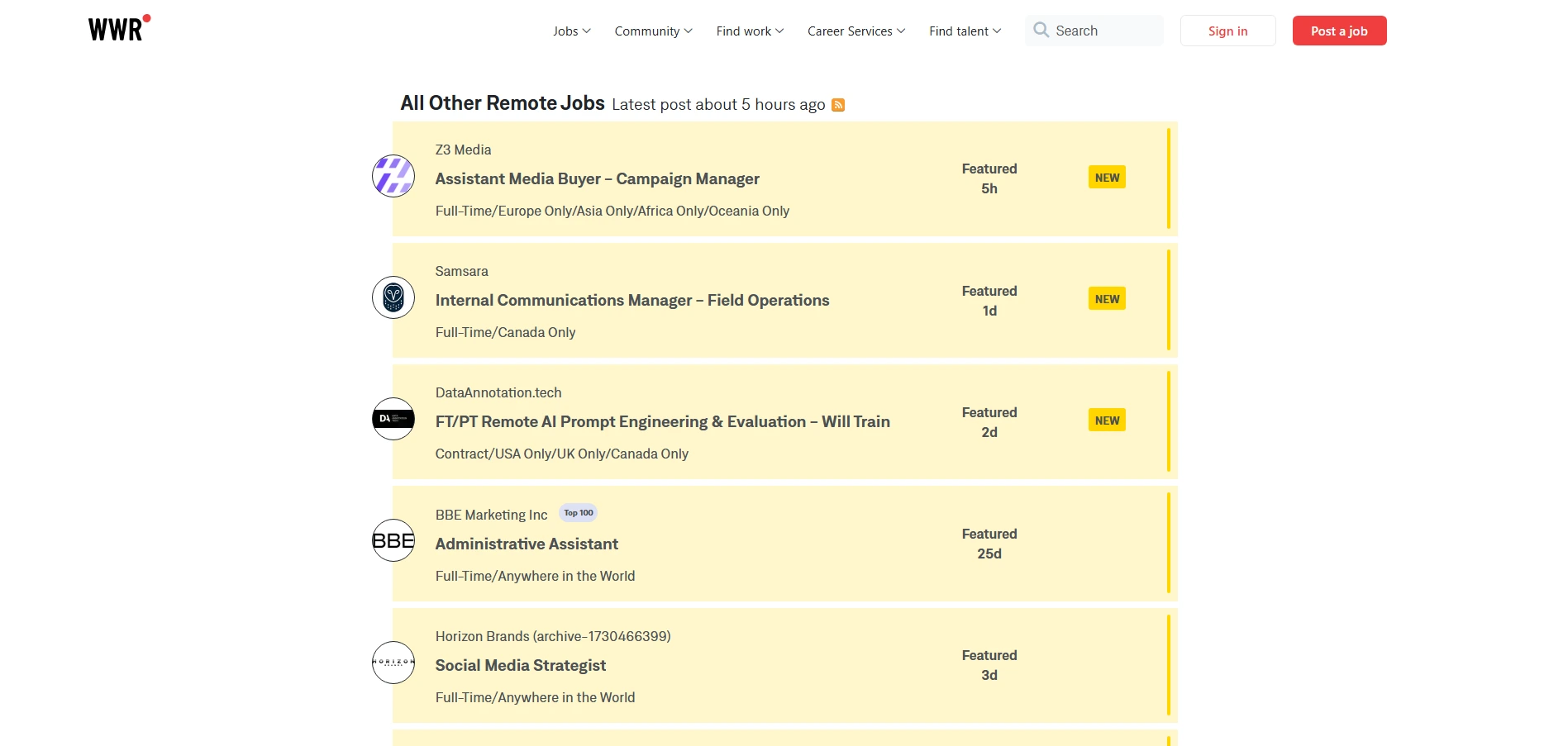
Task: Open Internal Communications Manager – Field Operations job
Action: point(632,301)
